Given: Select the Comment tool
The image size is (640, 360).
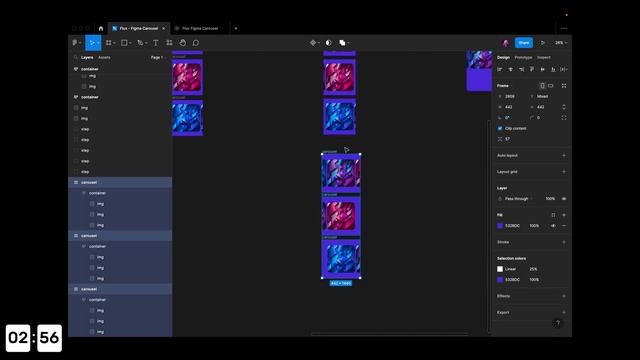Looking at the screenshot, I should (x=196, y=42).
